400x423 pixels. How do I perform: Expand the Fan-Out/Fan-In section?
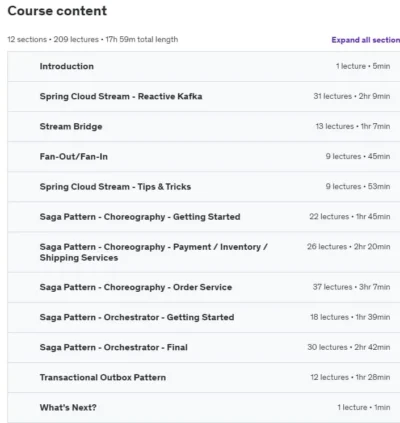click(204, 157)
